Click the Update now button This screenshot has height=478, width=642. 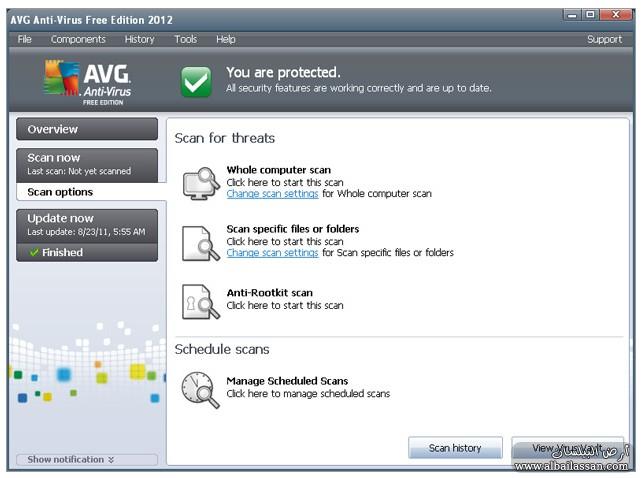coord(87,226)
